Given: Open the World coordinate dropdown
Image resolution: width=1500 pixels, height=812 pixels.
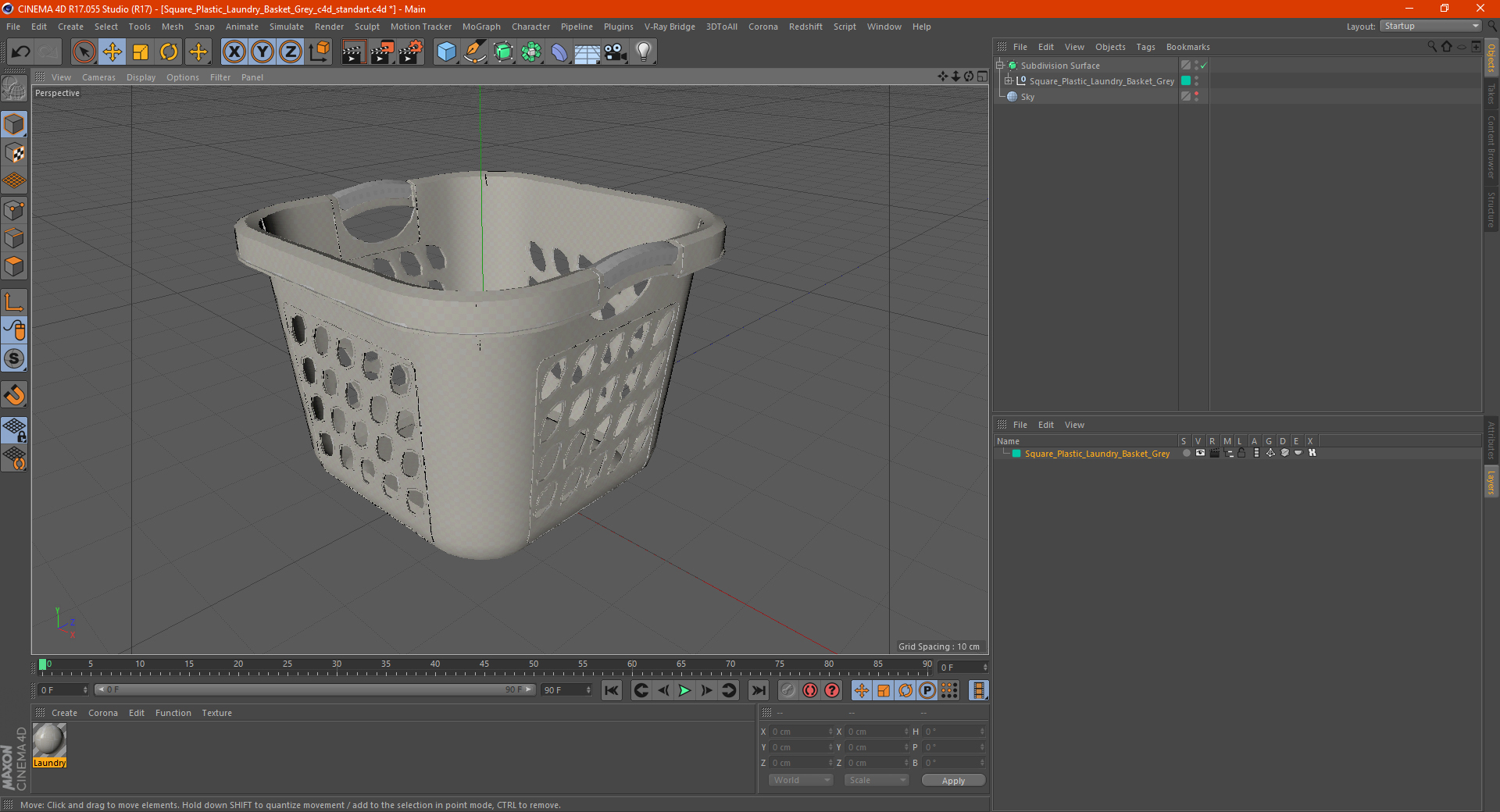Looking at the screenshot, I should [x=801, y=780].
